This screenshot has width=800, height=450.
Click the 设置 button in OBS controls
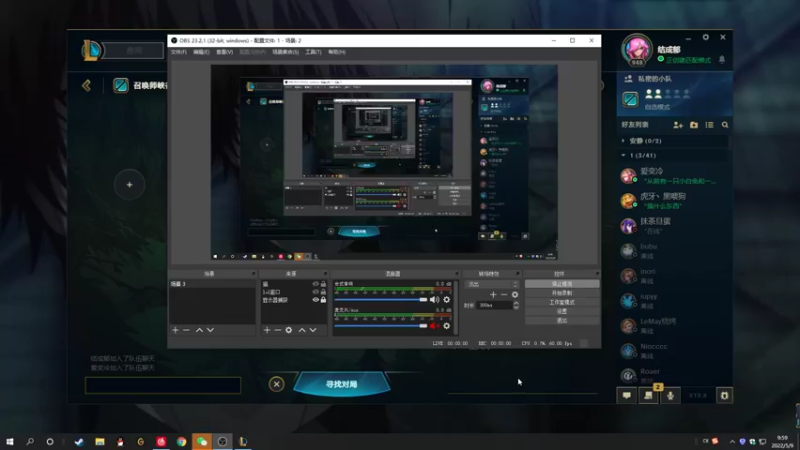(x=562, y=311)
